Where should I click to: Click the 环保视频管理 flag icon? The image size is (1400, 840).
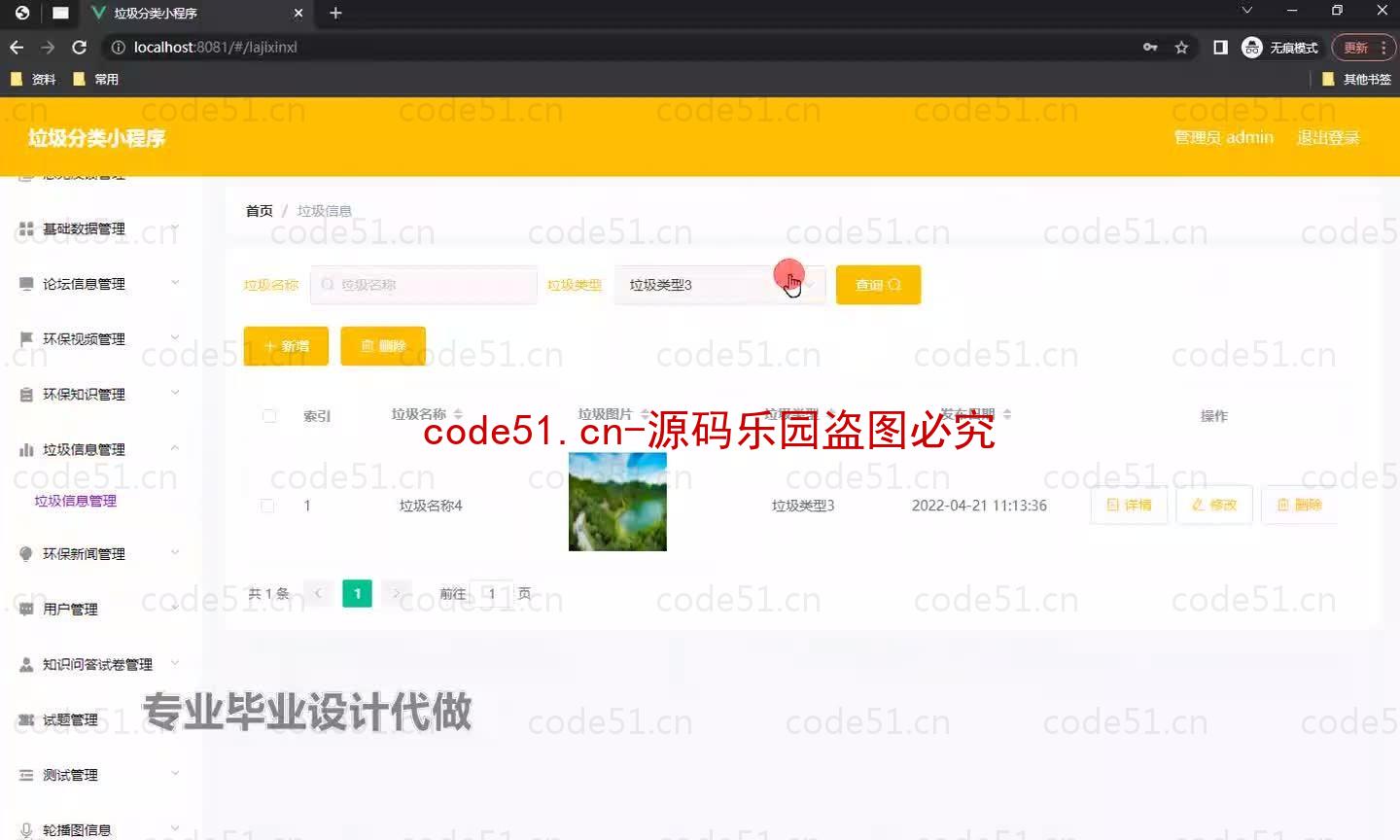tap(26, 338)
